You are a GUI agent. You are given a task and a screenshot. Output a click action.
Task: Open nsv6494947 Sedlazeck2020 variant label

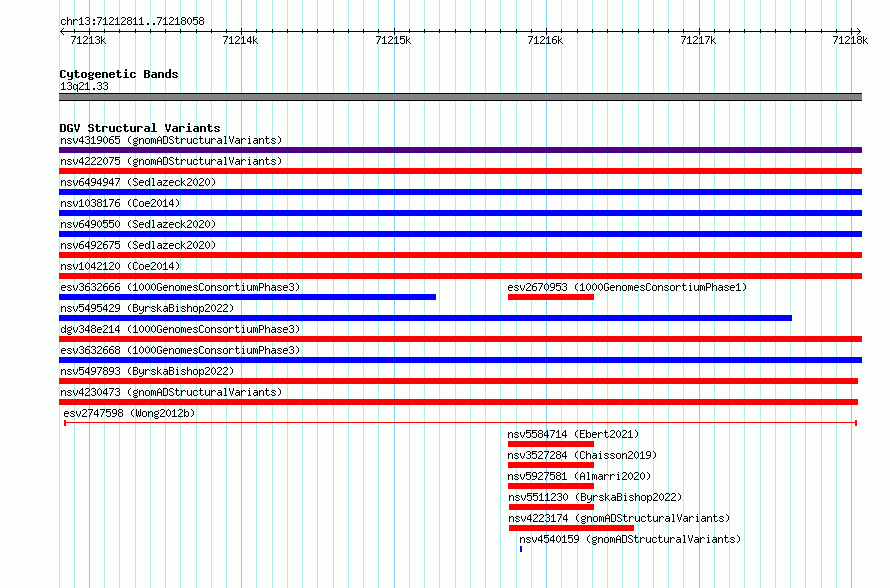click(x=138, y=182)
